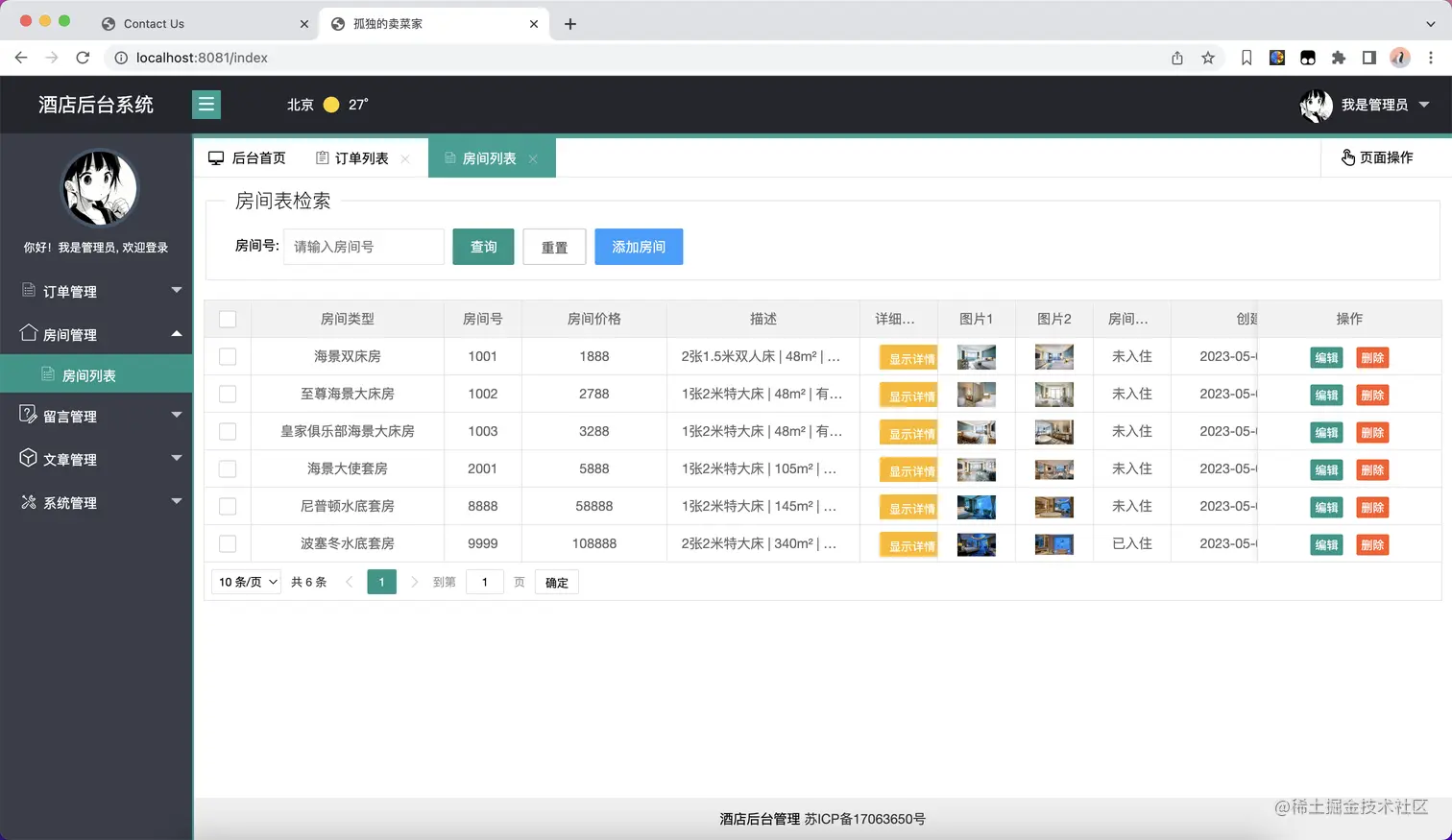Screen dimensions: 1452x840
Task: Check the box for room 8888
Action: [x=228, y=506]
